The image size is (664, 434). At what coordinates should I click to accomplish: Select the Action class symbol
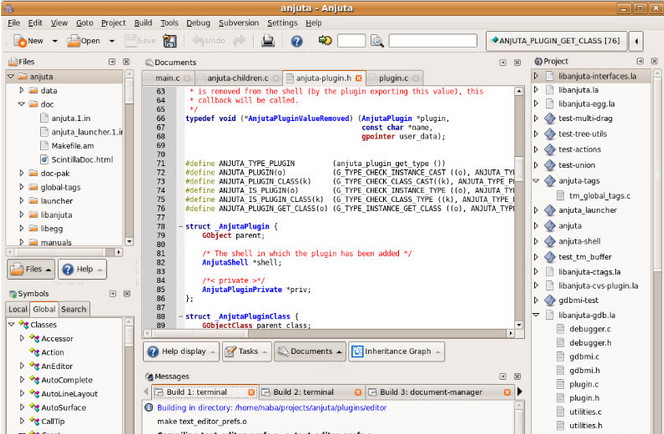click(x=53, y=352)
